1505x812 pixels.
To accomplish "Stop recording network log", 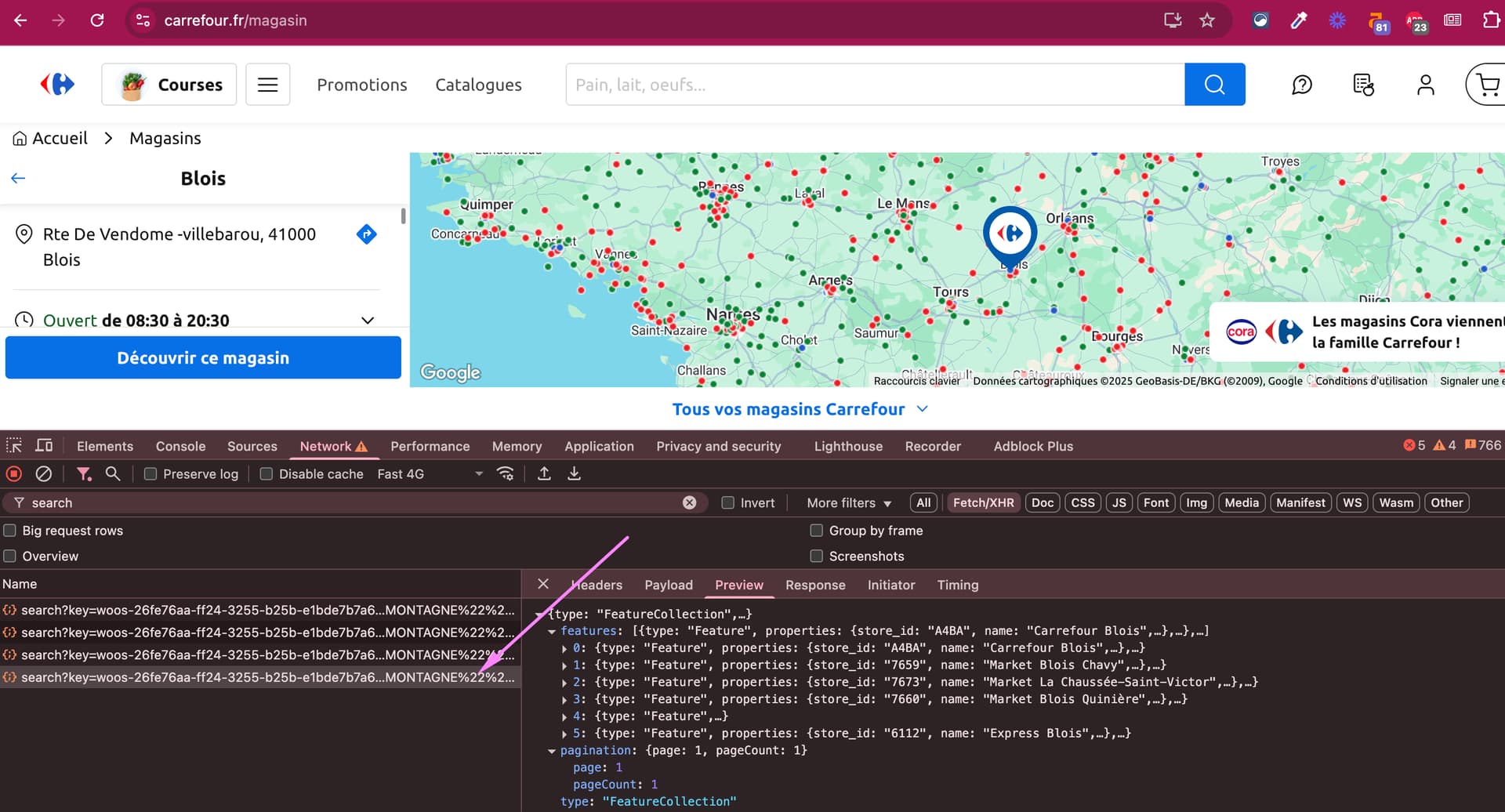I will (x=14, y=474).
